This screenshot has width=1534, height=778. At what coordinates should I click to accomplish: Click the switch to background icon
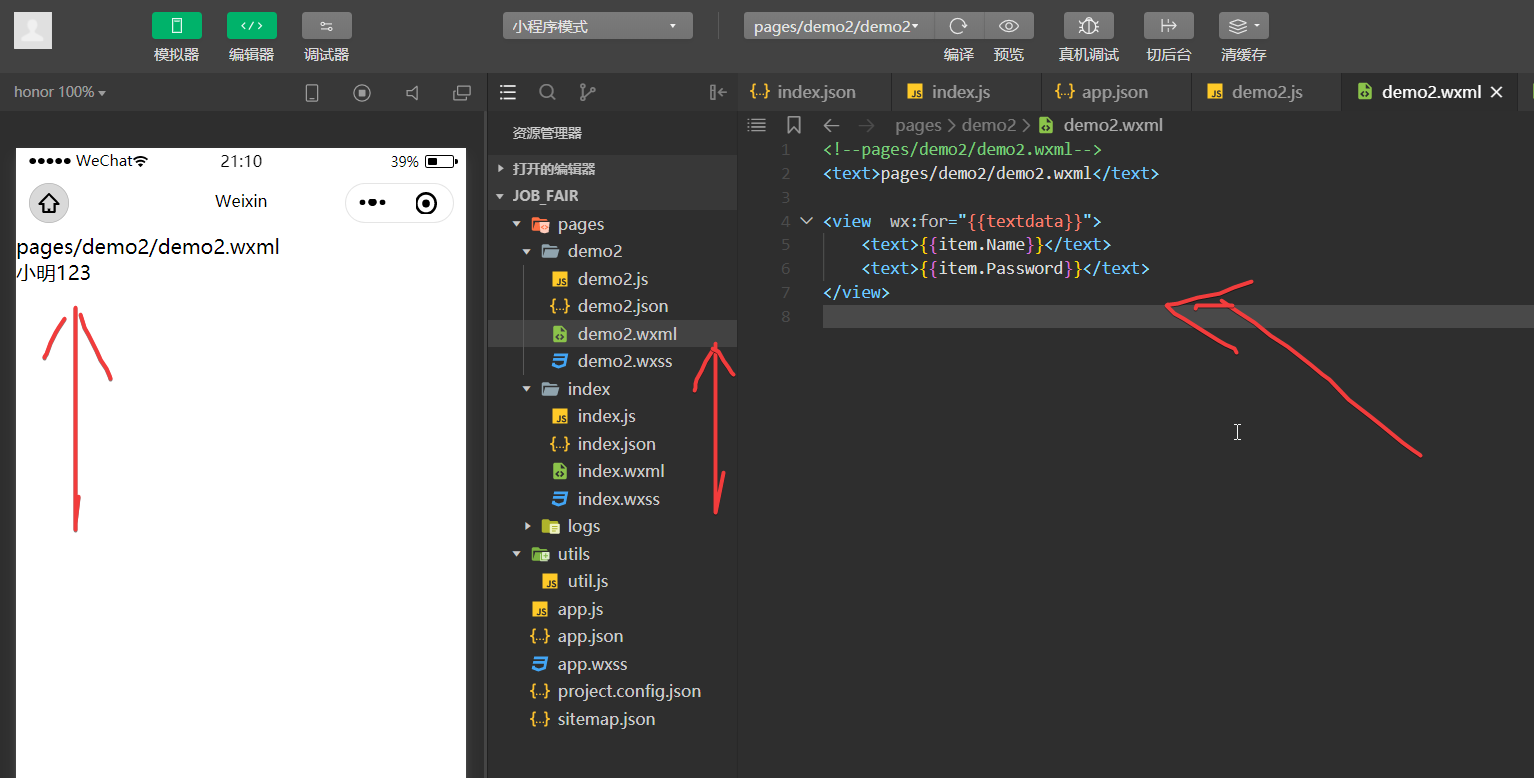coord(1169,26)
